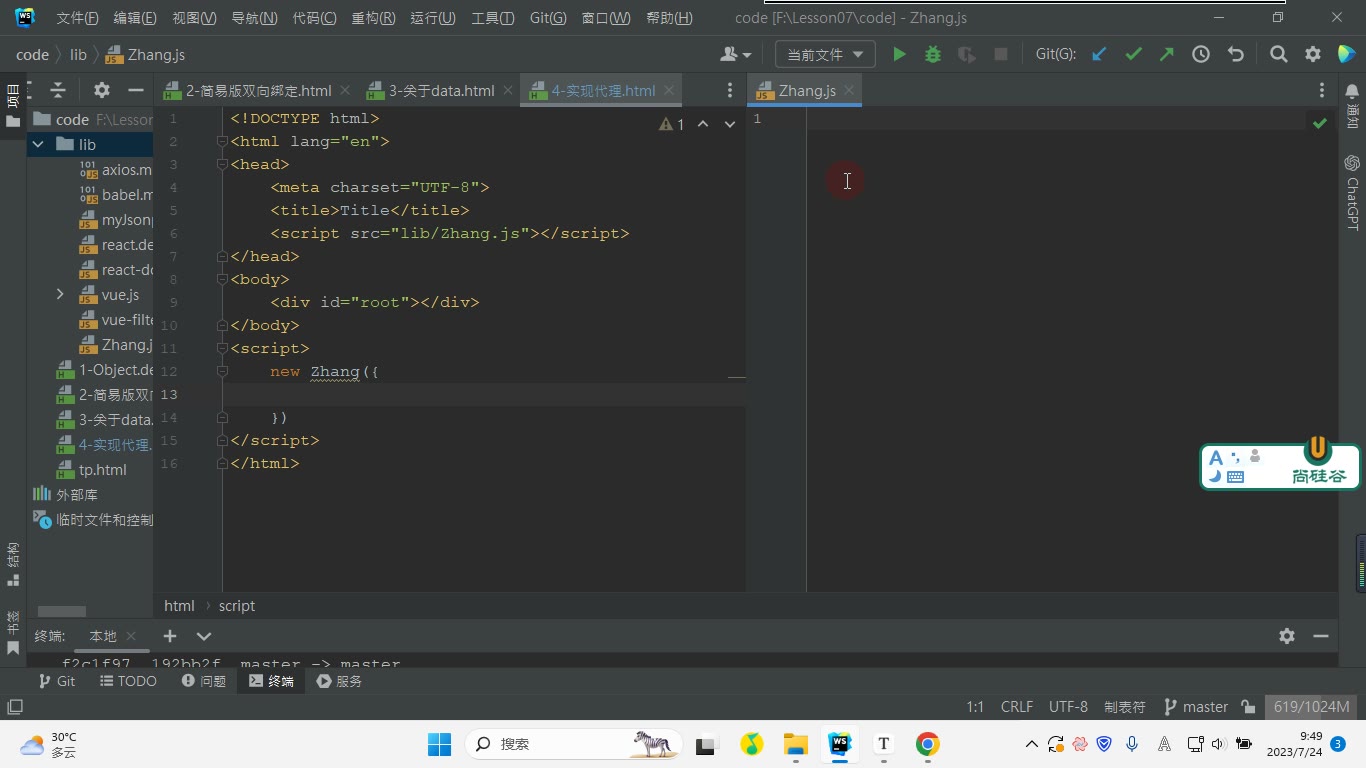1366x768 pixels.
Task: Open notifications bell in right sidebar
Action: pyautogui.click(x=1352, y=92)
